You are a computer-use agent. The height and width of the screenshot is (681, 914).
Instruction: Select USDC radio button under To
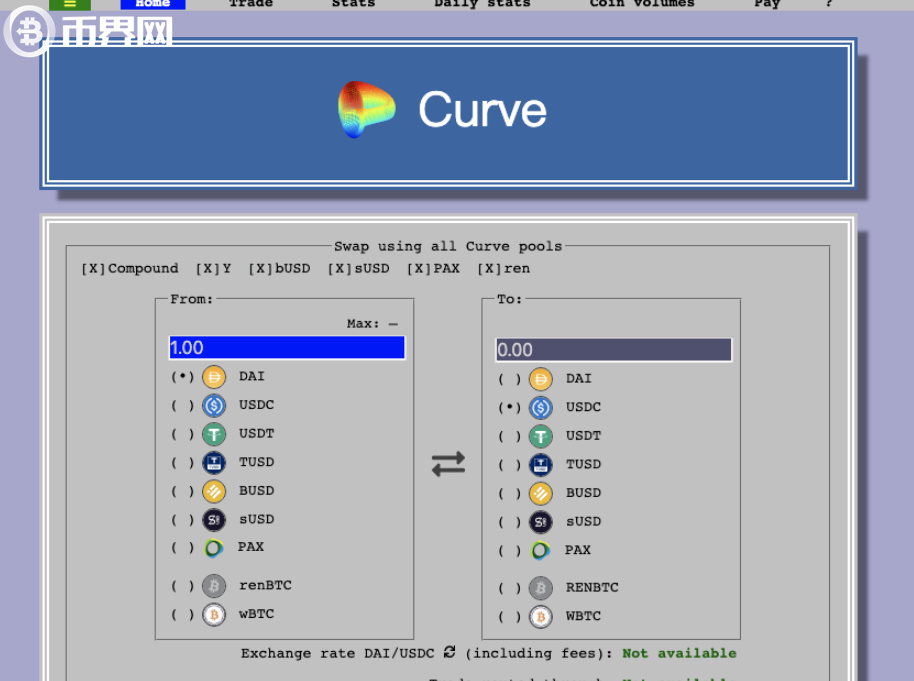click(x=509, y=408)
